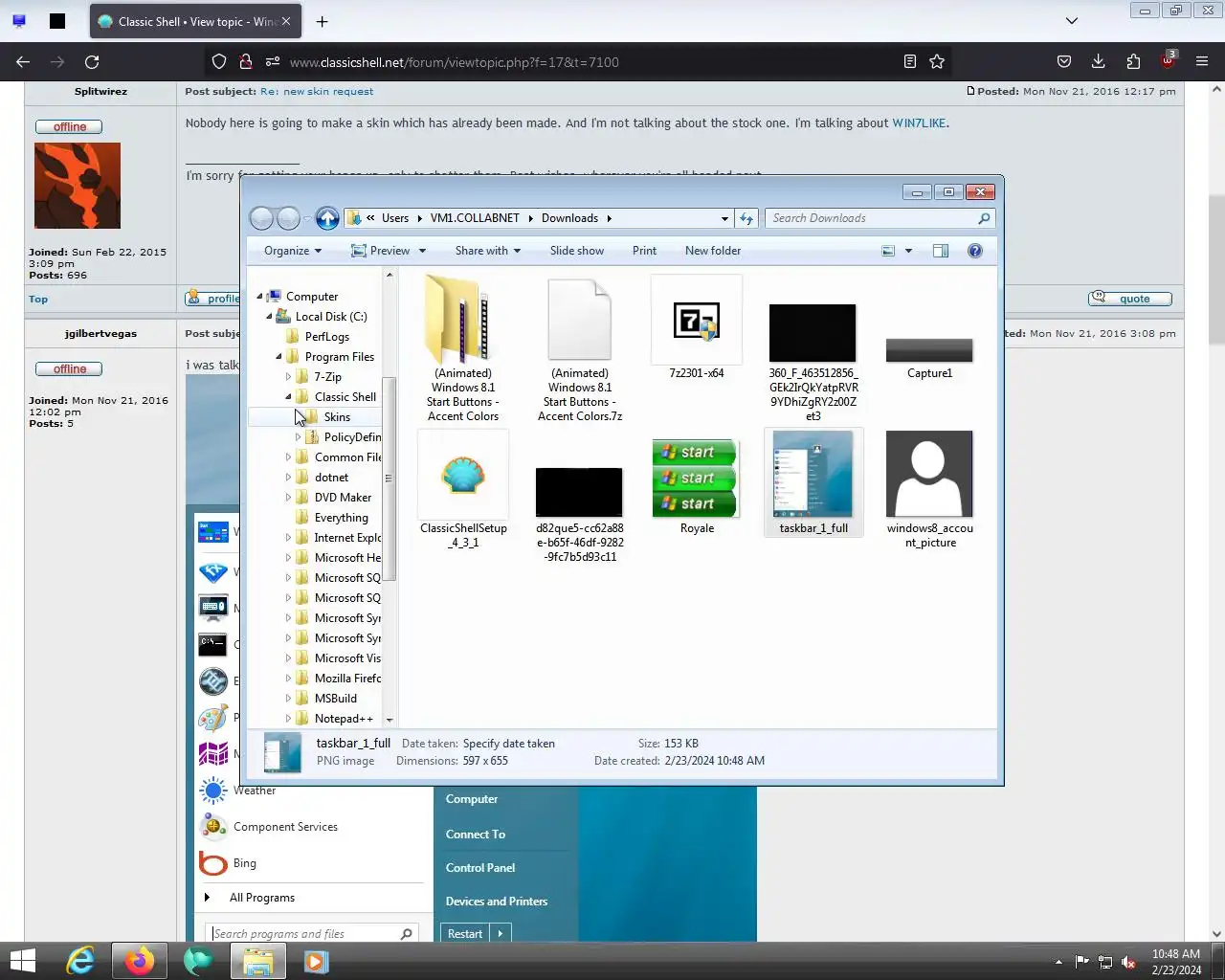The height and width of the screenshot is (980, 1225).
Task: Click Print in Explorer toolbar
Action: coord(644,251)
